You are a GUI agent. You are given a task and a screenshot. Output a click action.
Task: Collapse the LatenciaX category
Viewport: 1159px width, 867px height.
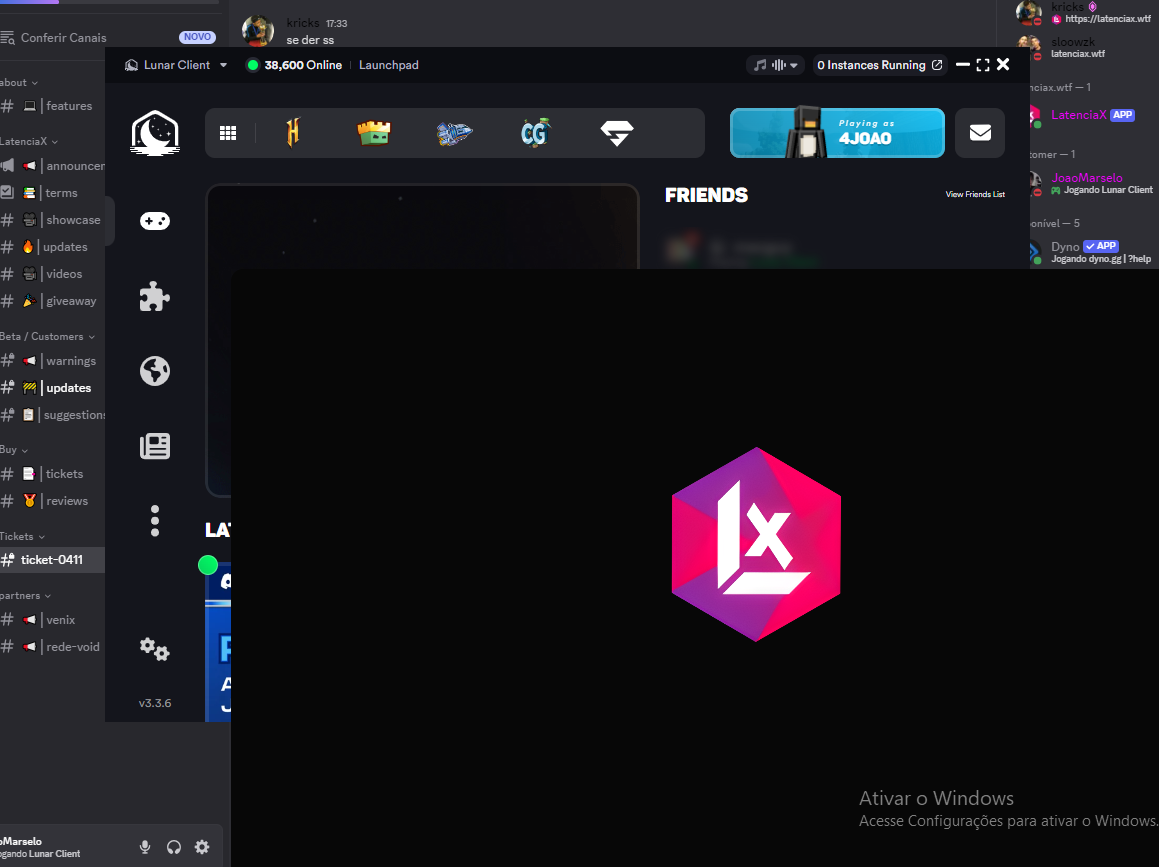pyautogui.click(x=29, y=141)
